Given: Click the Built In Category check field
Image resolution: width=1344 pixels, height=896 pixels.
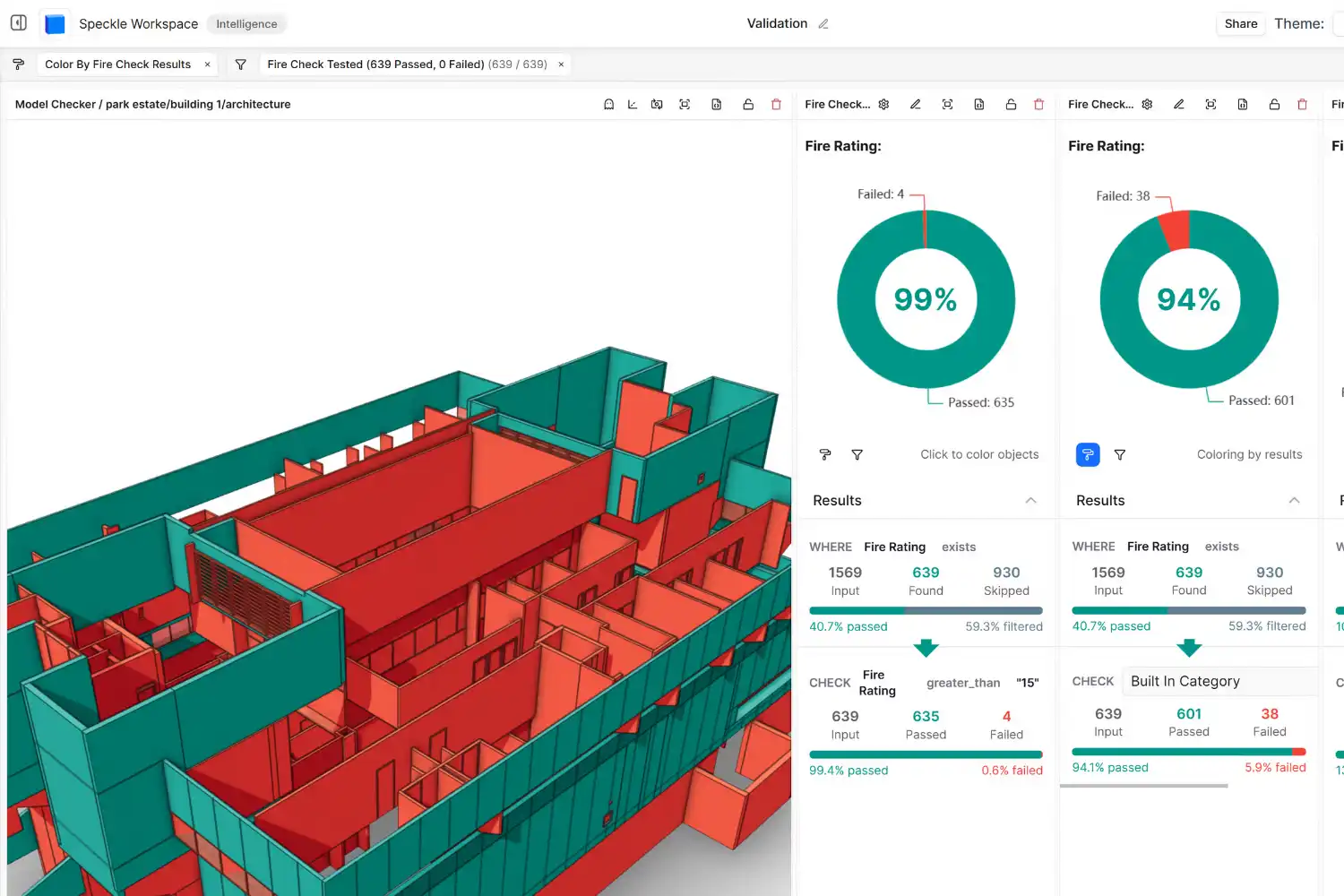Looking at the screenshot, I should (1220, 681).
